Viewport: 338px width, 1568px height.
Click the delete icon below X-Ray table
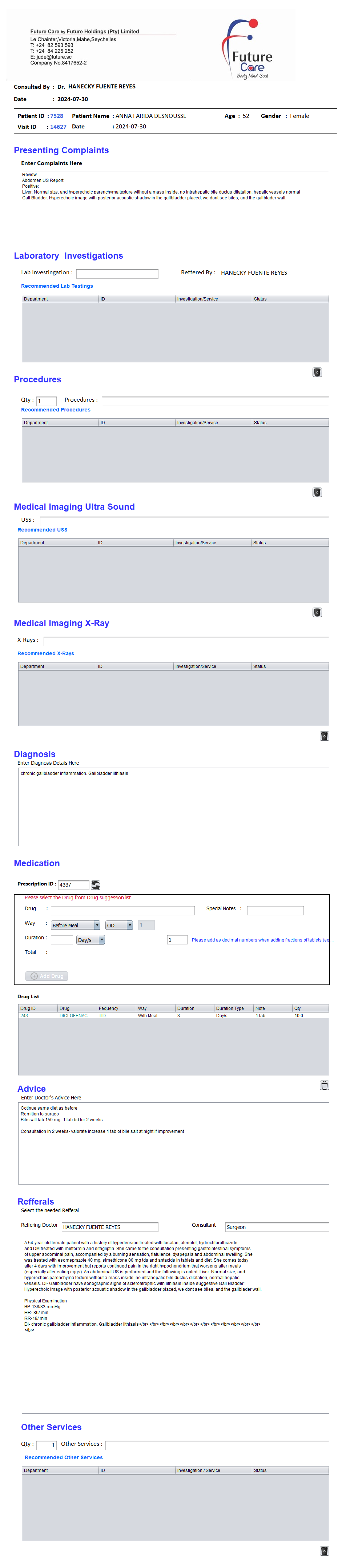(324, 736)
